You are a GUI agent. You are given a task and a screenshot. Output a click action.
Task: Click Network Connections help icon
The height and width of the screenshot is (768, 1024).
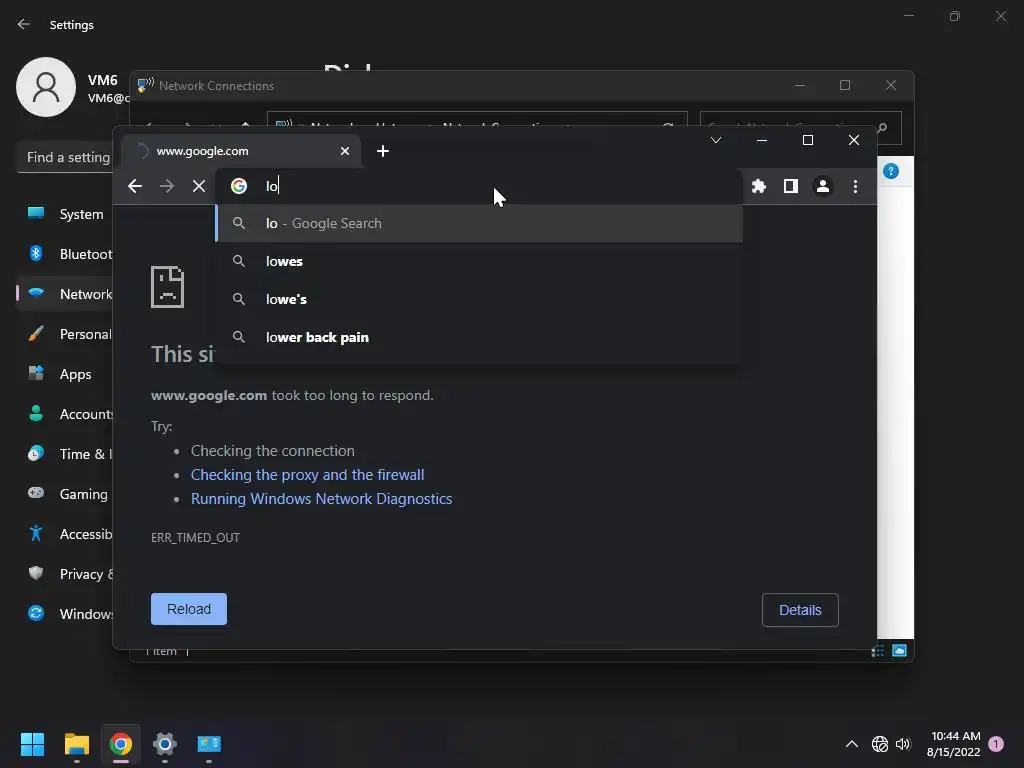pyautogui.click(x=891, y=171)
